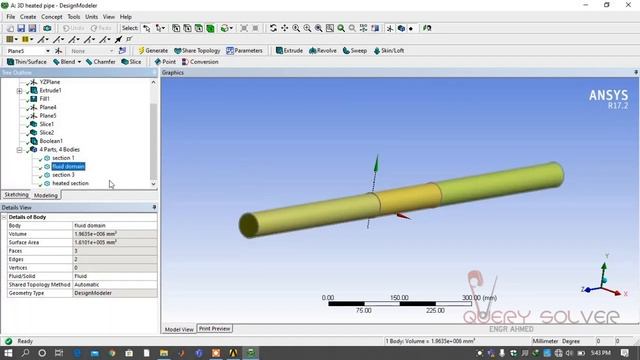
Task: Expand the Extrude1 tree node
Action: pos(19,91)
